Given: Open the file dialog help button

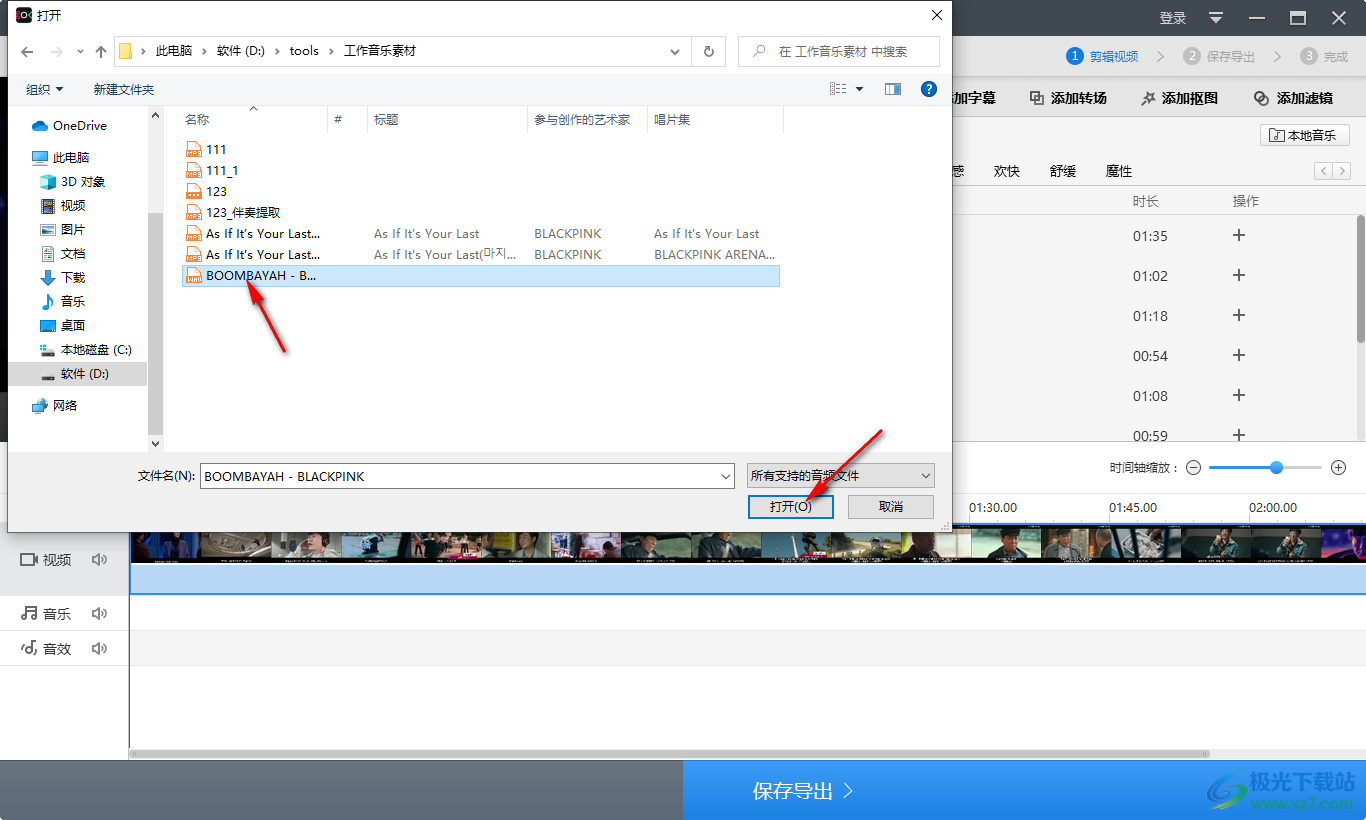Looking at the screenshot, I should [929, 89].
